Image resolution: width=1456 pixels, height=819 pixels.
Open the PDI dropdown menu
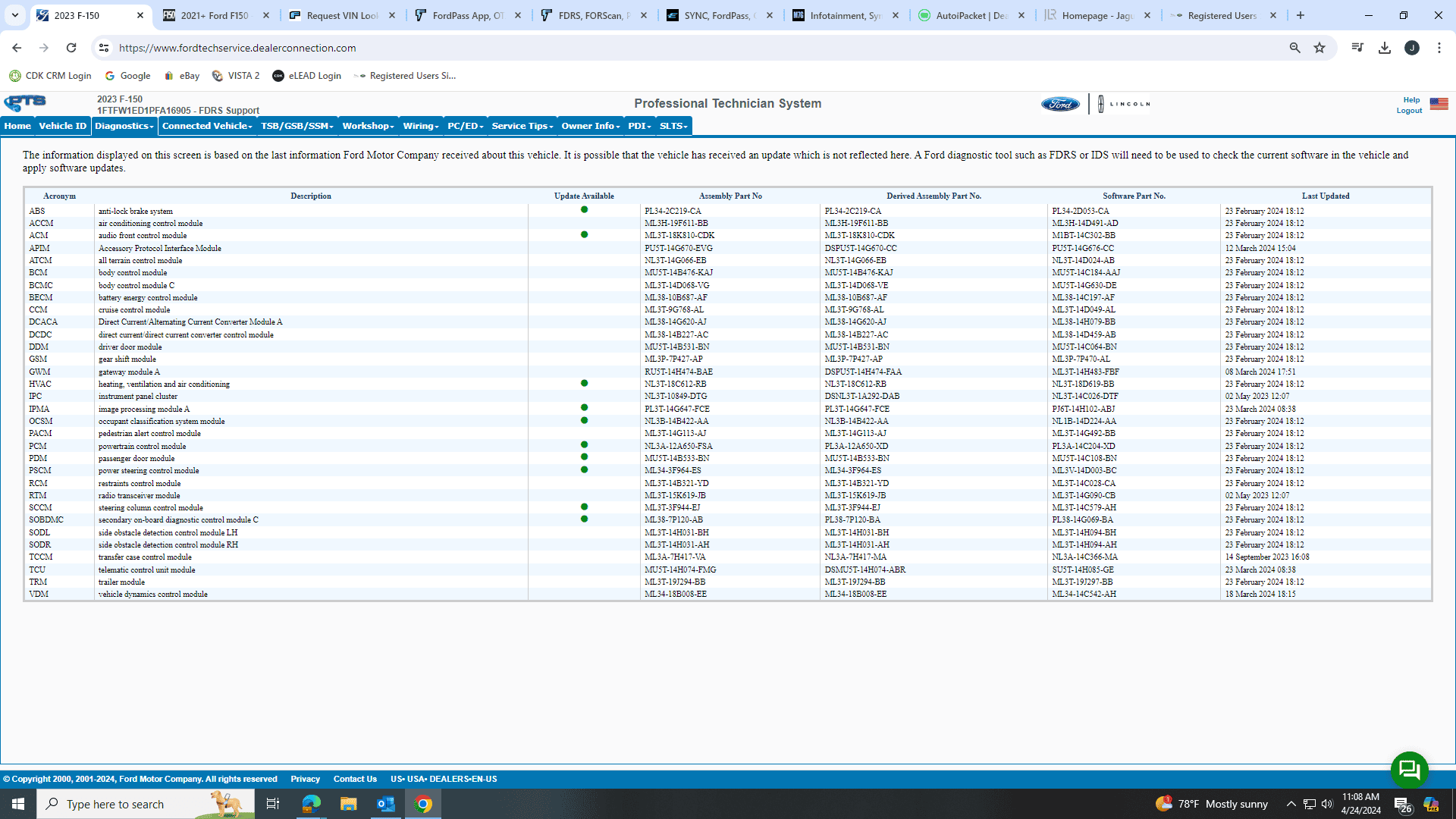[640, 126]
